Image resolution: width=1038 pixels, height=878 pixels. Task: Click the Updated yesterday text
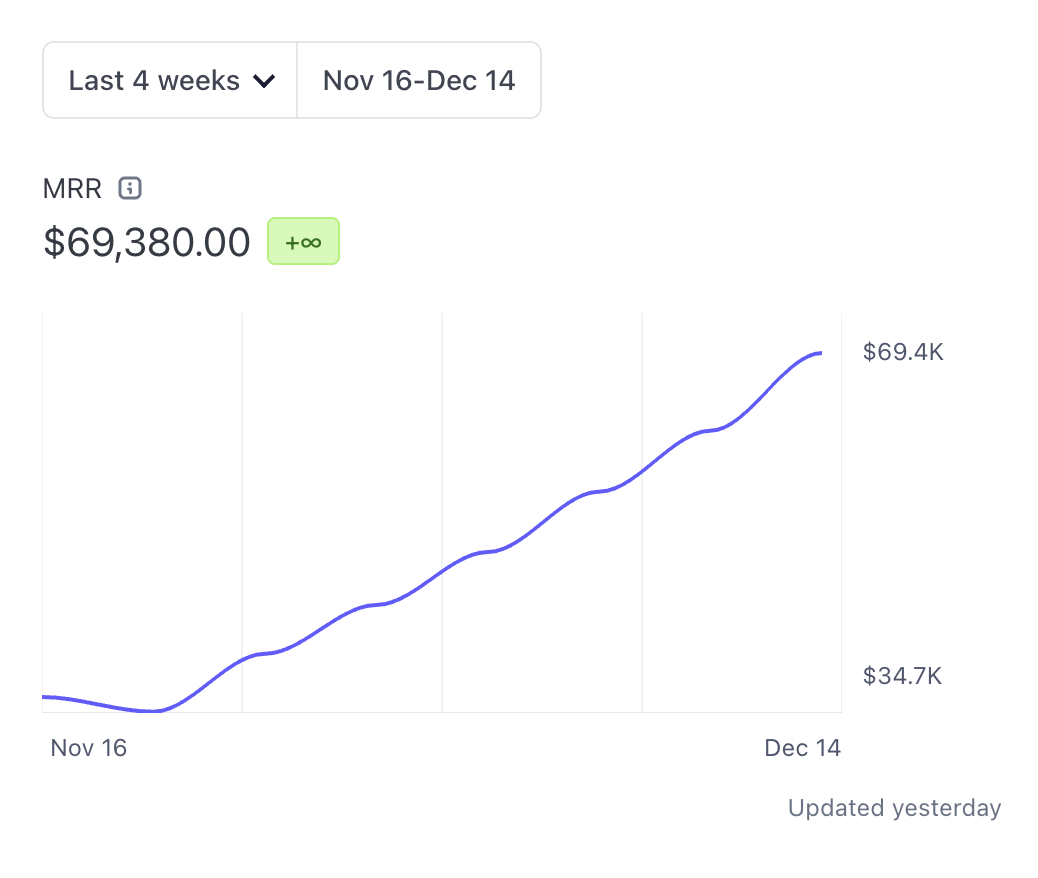894,808
